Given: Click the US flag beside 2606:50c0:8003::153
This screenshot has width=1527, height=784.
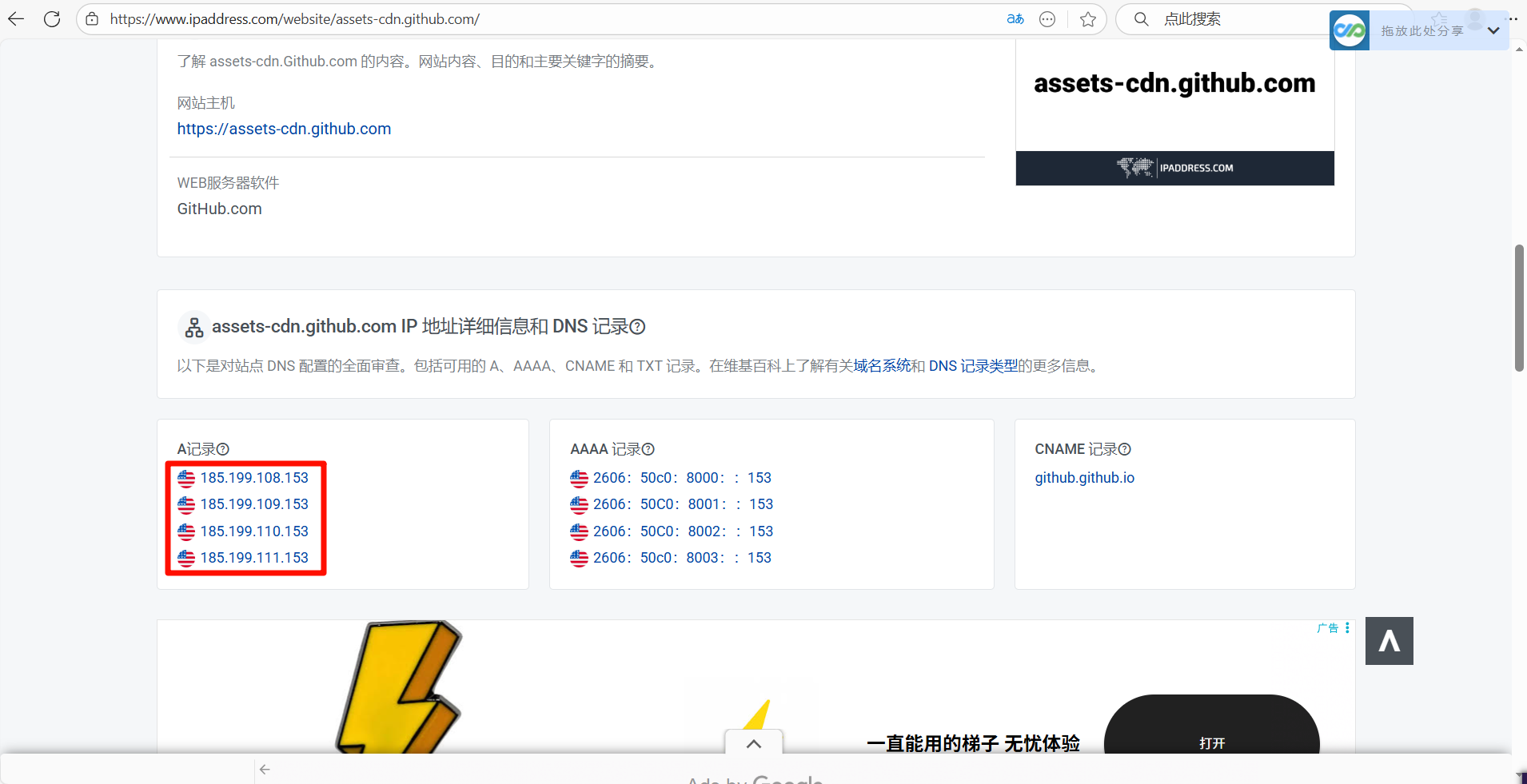Looking at the screenshot, I should coord(580,559).
